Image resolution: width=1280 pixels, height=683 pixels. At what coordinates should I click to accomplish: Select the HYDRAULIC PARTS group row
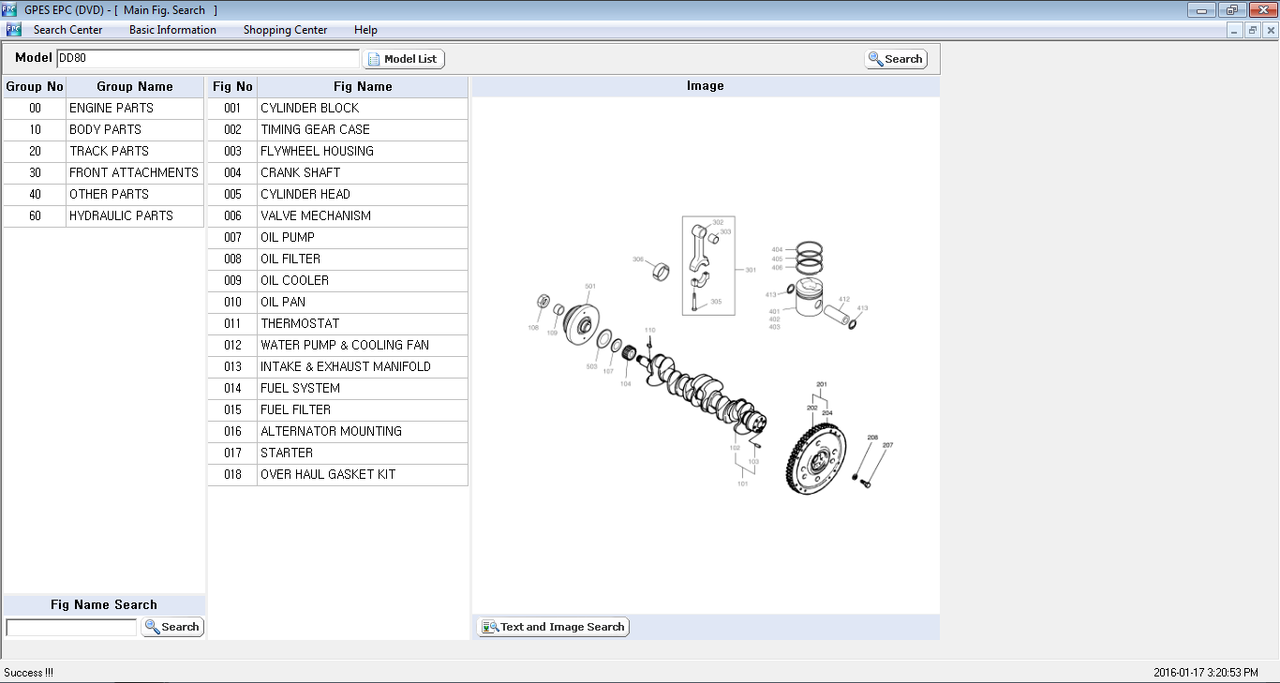(x=104, y=216)
